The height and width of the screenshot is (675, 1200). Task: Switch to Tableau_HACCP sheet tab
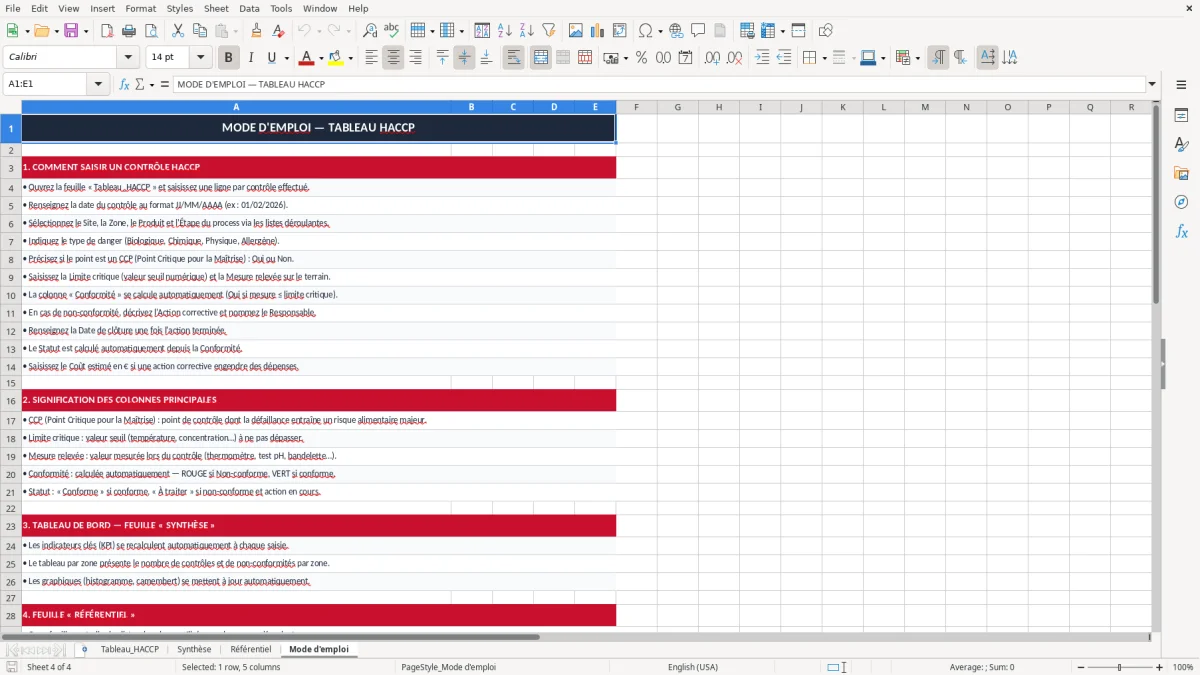[x=129, y=649]
